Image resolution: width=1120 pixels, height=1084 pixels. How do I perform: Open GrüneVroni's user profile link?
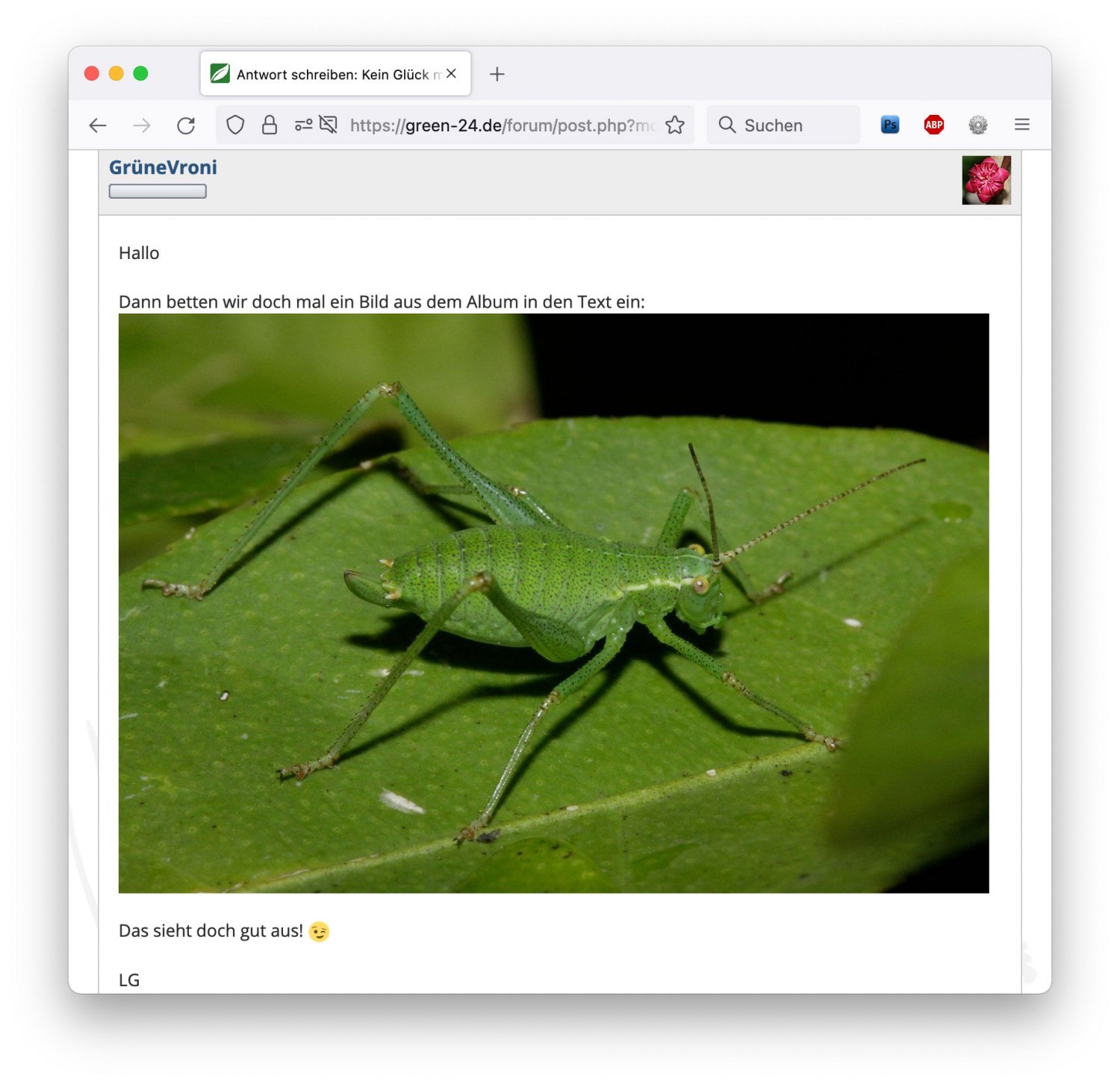coord(163,167)
